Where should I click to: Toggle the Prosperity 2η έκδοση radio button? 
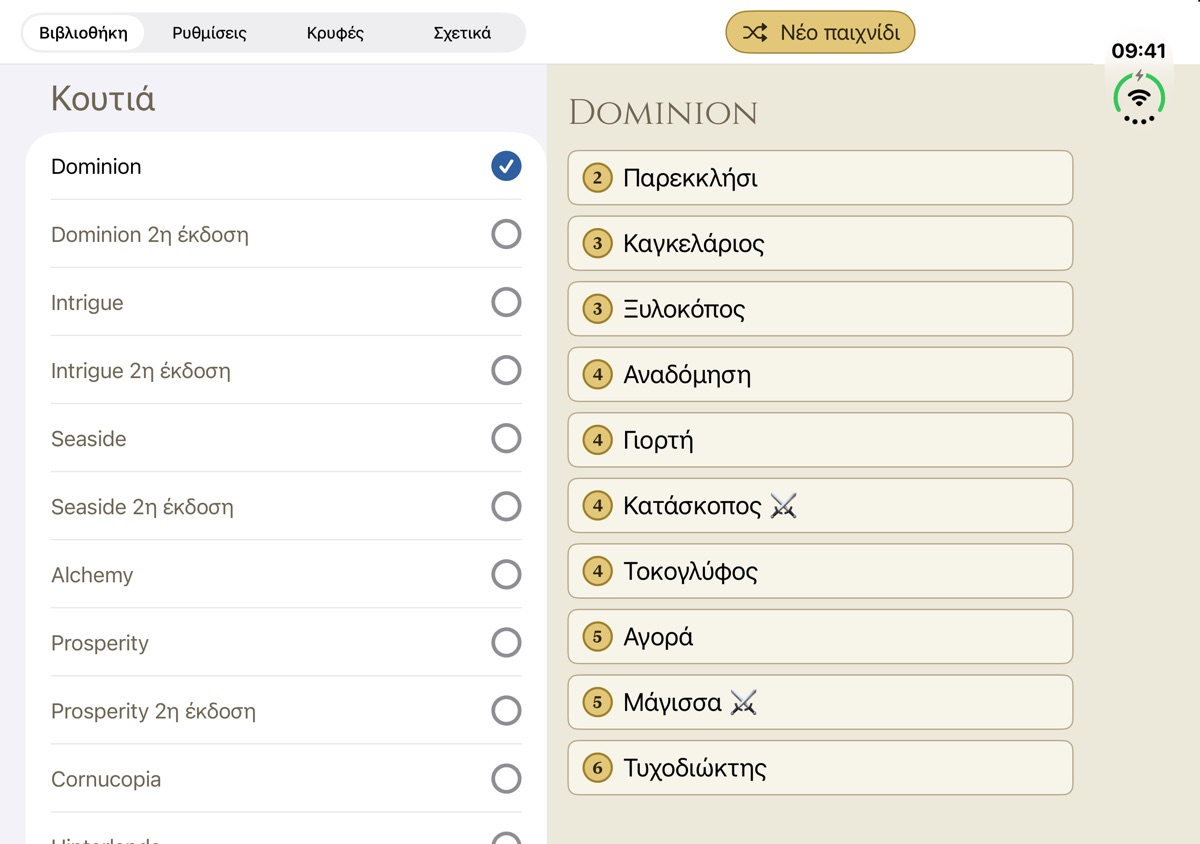[506, 710]
